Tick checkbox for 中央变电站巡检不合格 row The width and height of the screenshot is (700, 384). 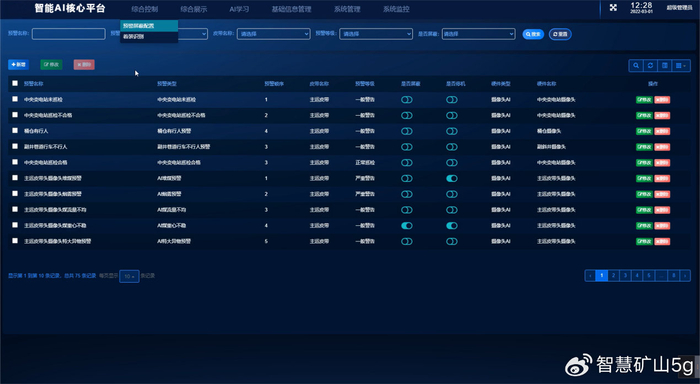pos(15,115)
